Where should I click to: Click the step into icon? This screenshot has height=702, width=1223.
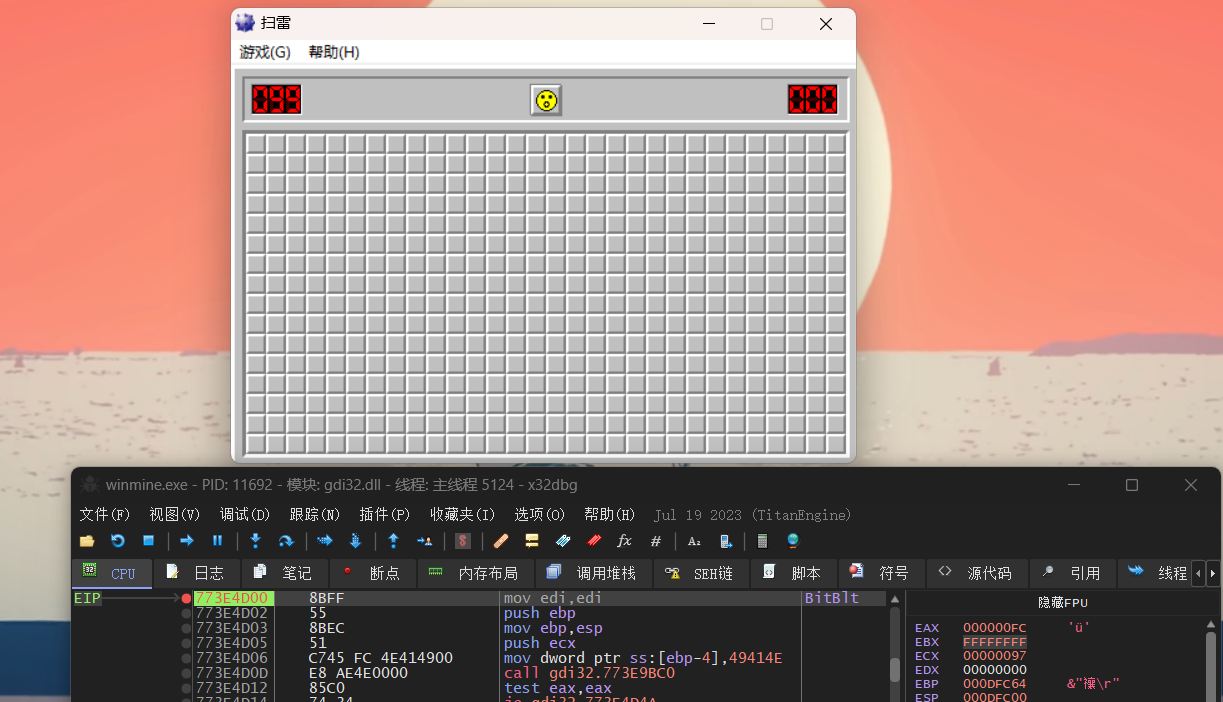[255, 541]
